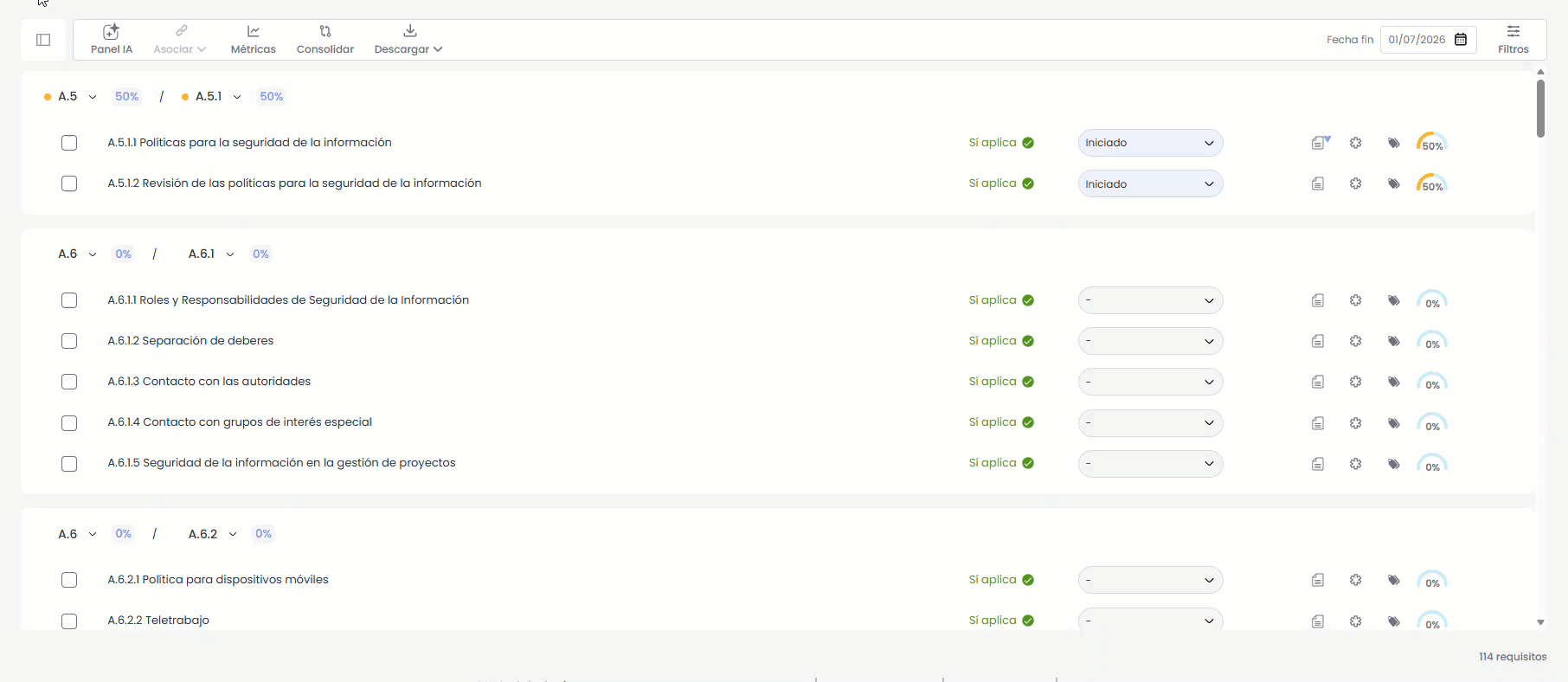Click the 50% progress gauge for A.5.1.1
The image size is (1568, 682).
[x=1431, y=143]
